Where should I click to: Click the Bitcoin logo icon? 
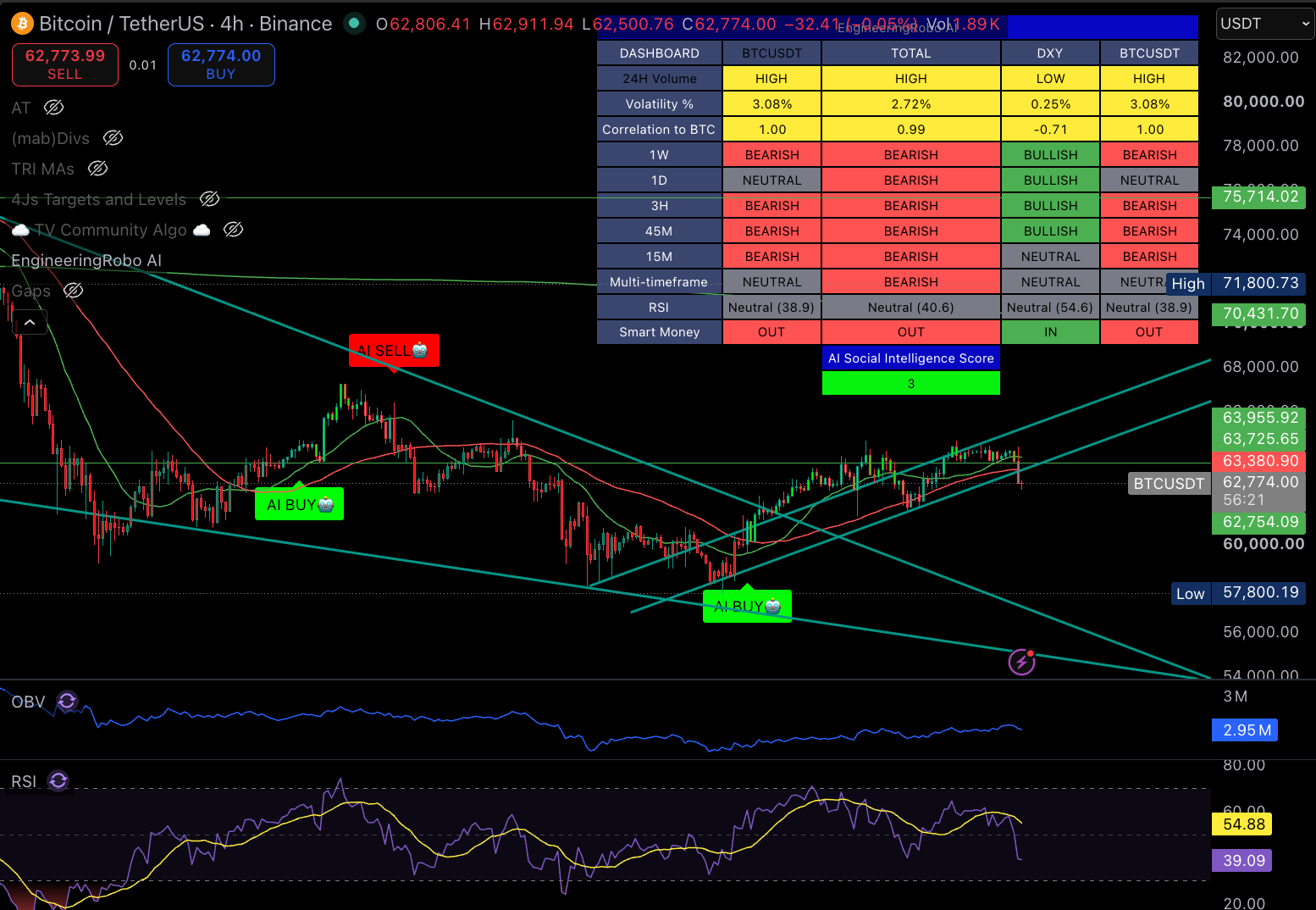pos(21,23)
